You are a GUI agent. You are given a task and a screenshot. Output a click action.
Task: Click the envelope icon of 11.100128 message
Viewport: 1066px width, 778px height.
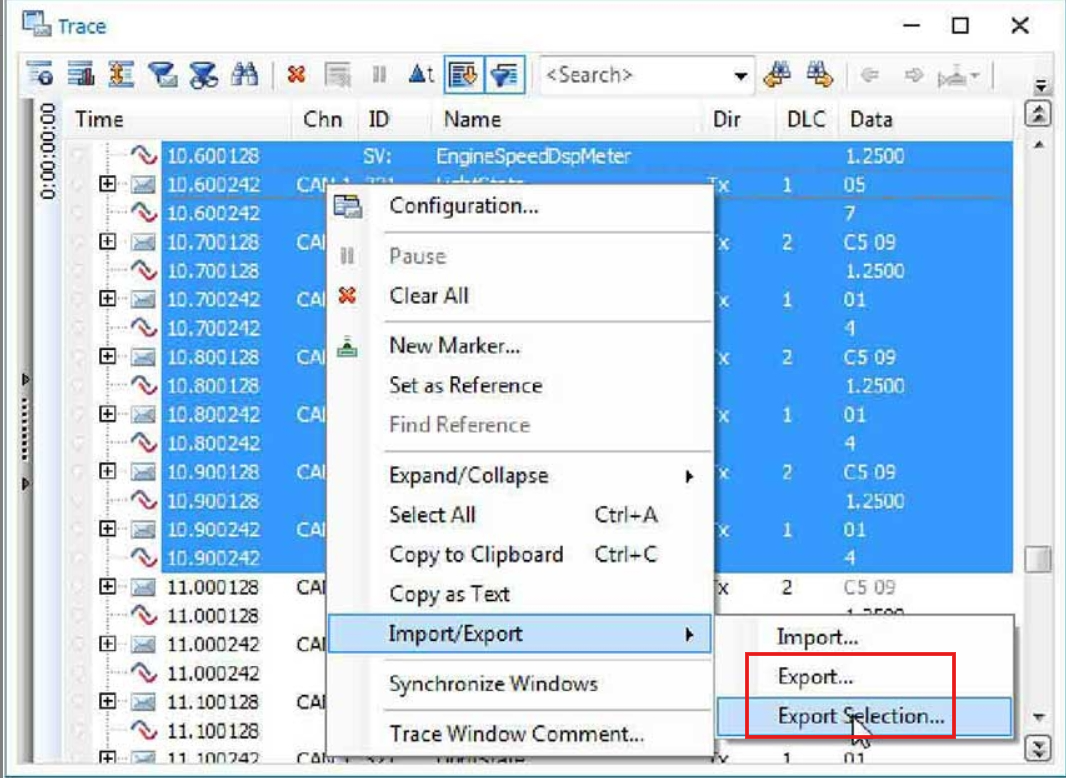[143, 701]
